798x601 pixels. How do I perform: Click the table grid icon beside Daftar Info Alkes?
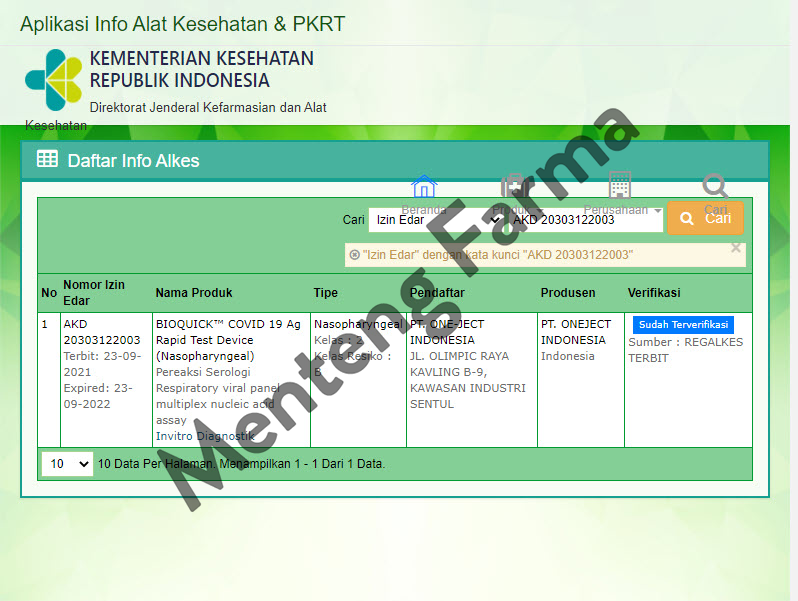(47, 159)
